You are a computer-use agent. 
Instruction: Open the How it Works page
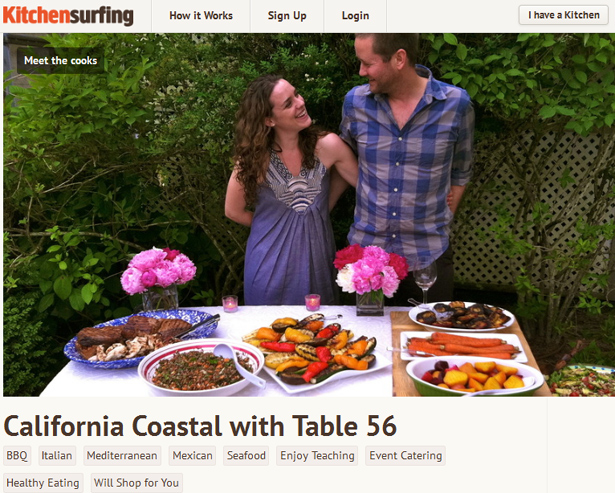pyautogui.click(x=201, y=16)
